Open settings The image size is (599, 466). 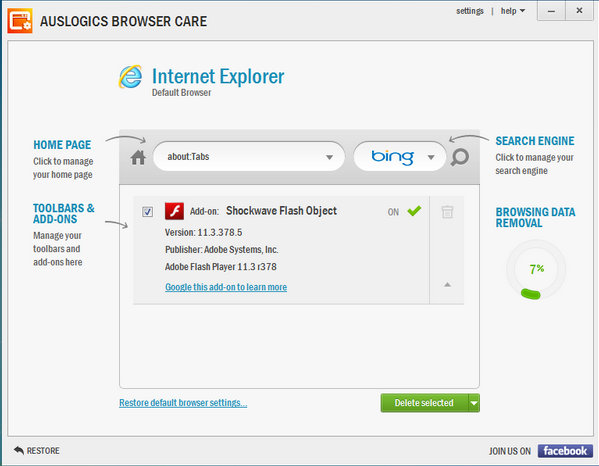[469, 11]
